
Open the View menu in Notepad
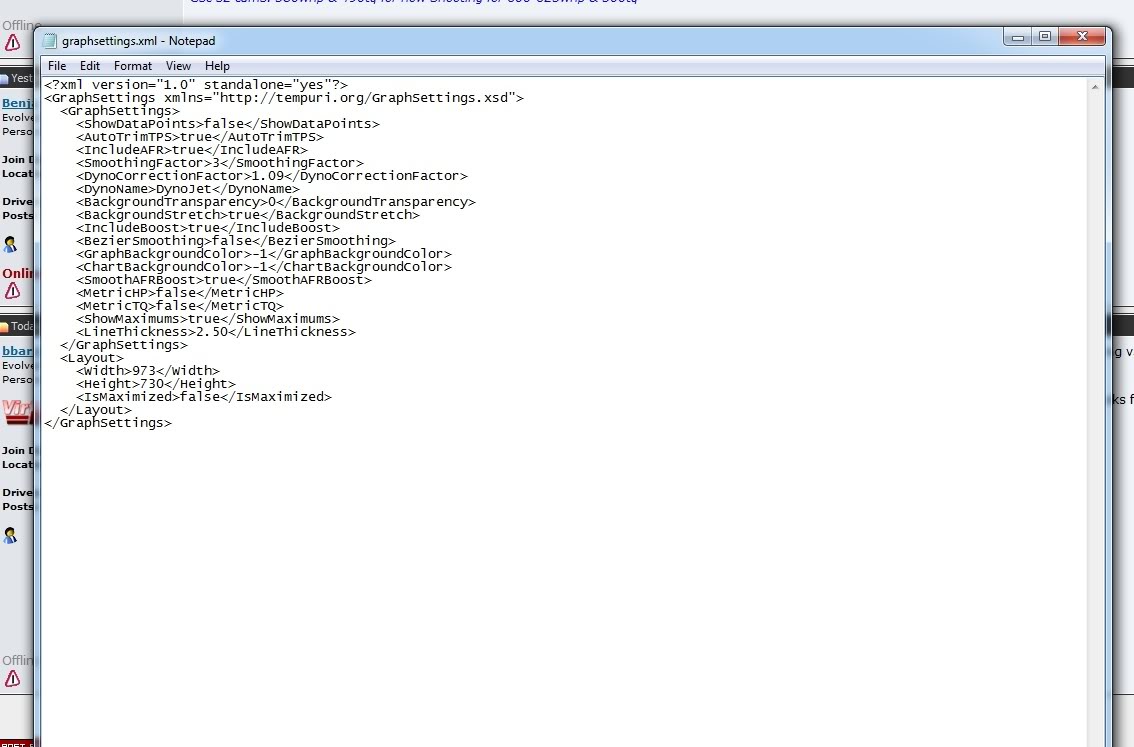pyautogui.click(x=178, y=66)
